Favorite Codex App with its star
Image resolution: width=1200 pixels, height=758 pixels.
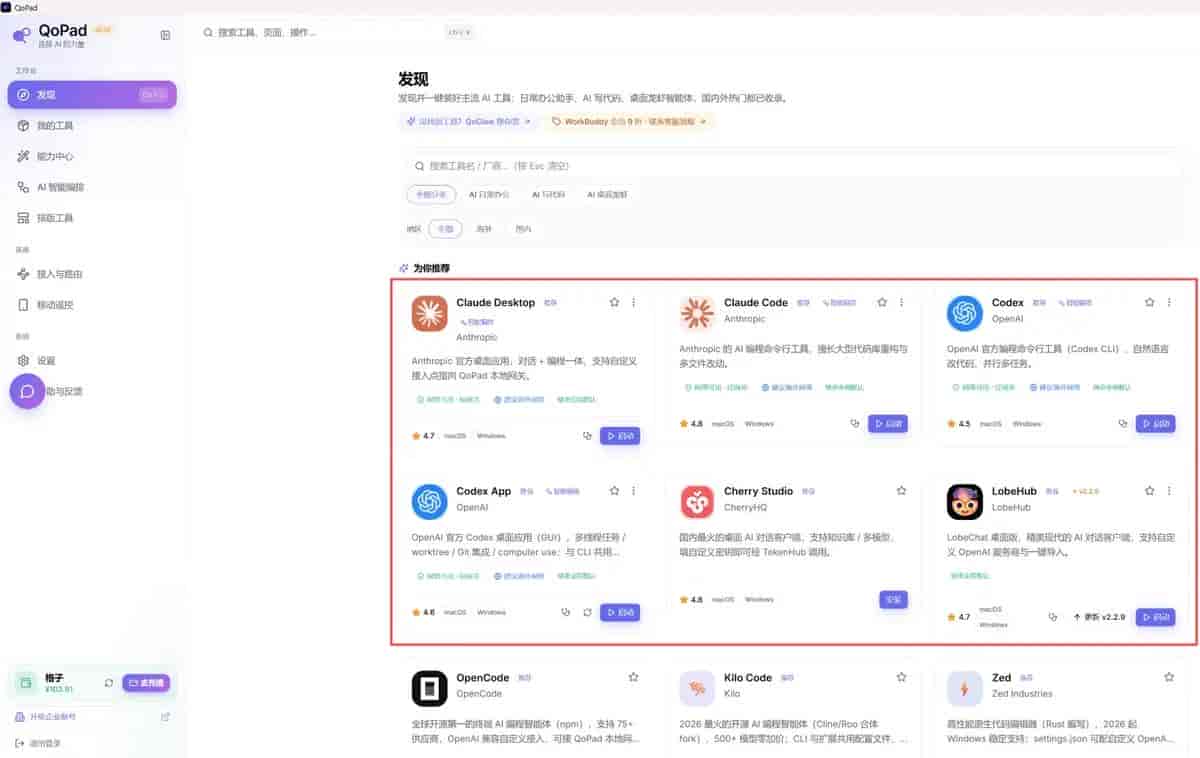[x=614, y=491]
